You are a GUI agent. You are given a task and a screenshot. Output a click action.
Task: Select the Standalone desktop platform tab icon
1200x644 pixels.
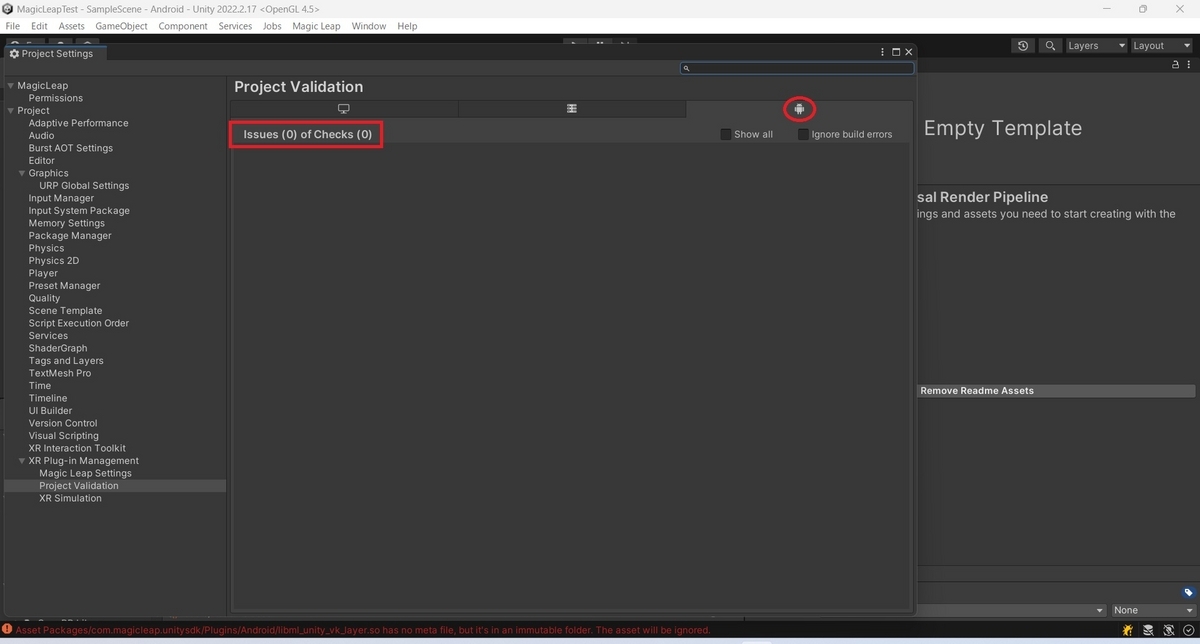click(344, 108)
